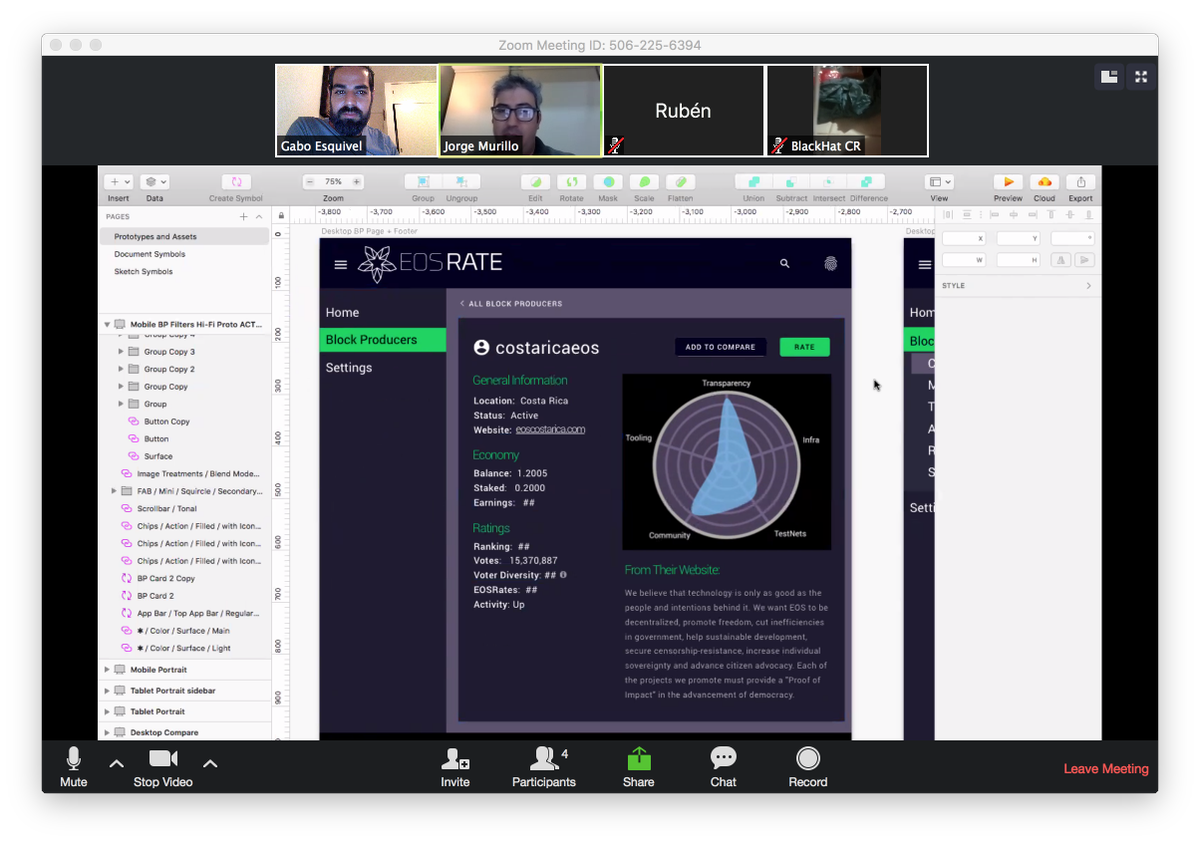Click the Export share icon
The height and width of the screenshot is (843, 1200).
[1080, 182]
